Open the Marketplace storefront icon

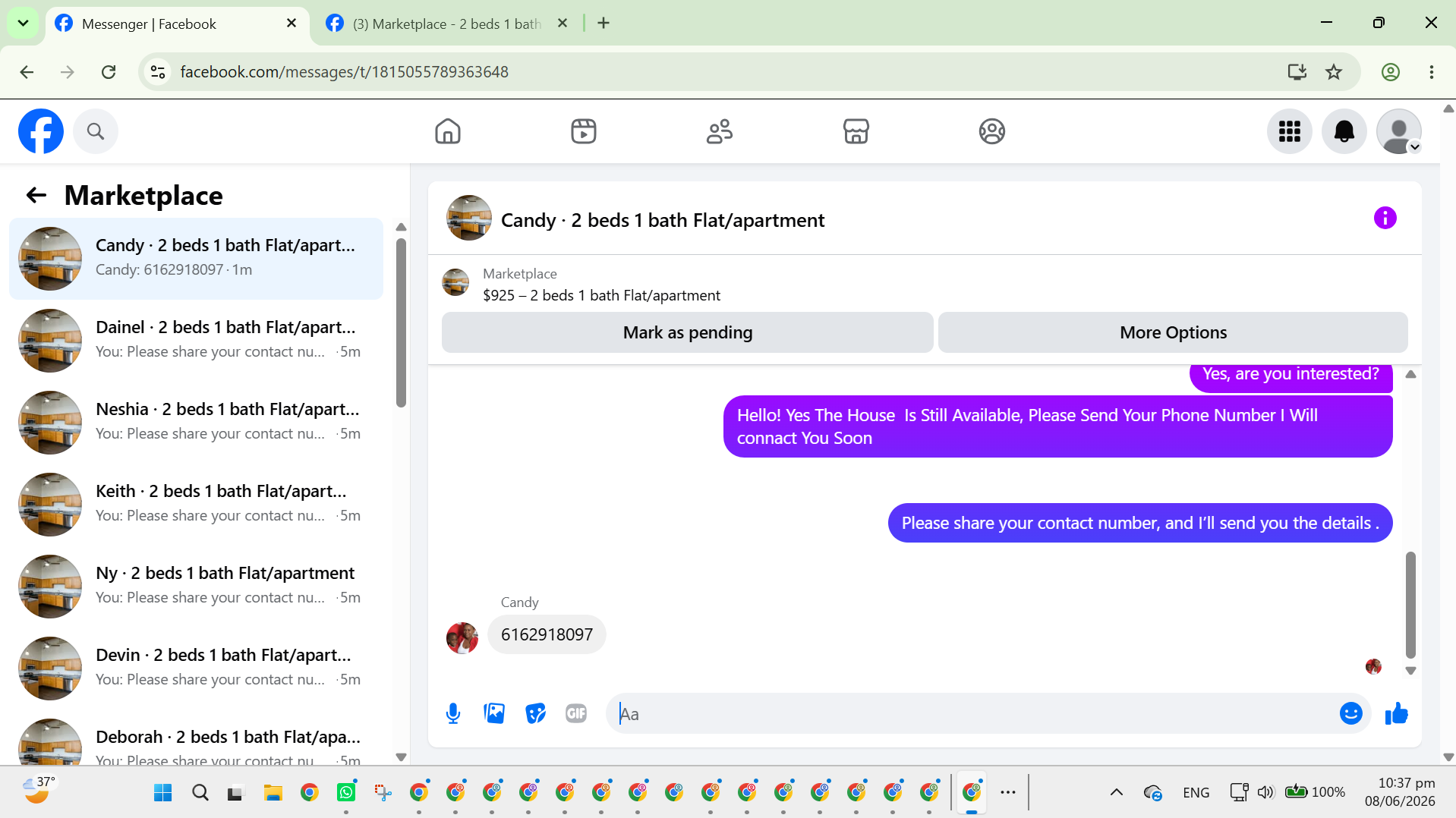[x=856, y=131]
